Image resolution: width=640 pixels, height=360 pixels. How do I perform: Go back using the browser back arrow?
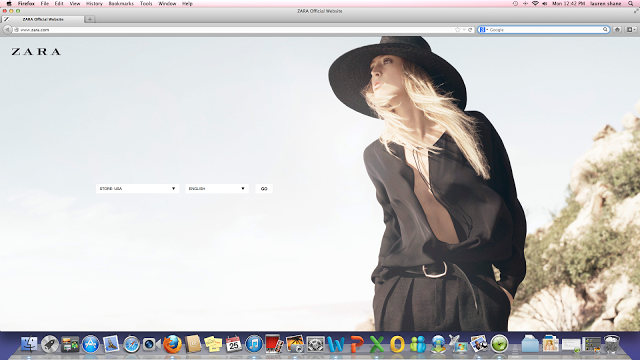(7, 30)
